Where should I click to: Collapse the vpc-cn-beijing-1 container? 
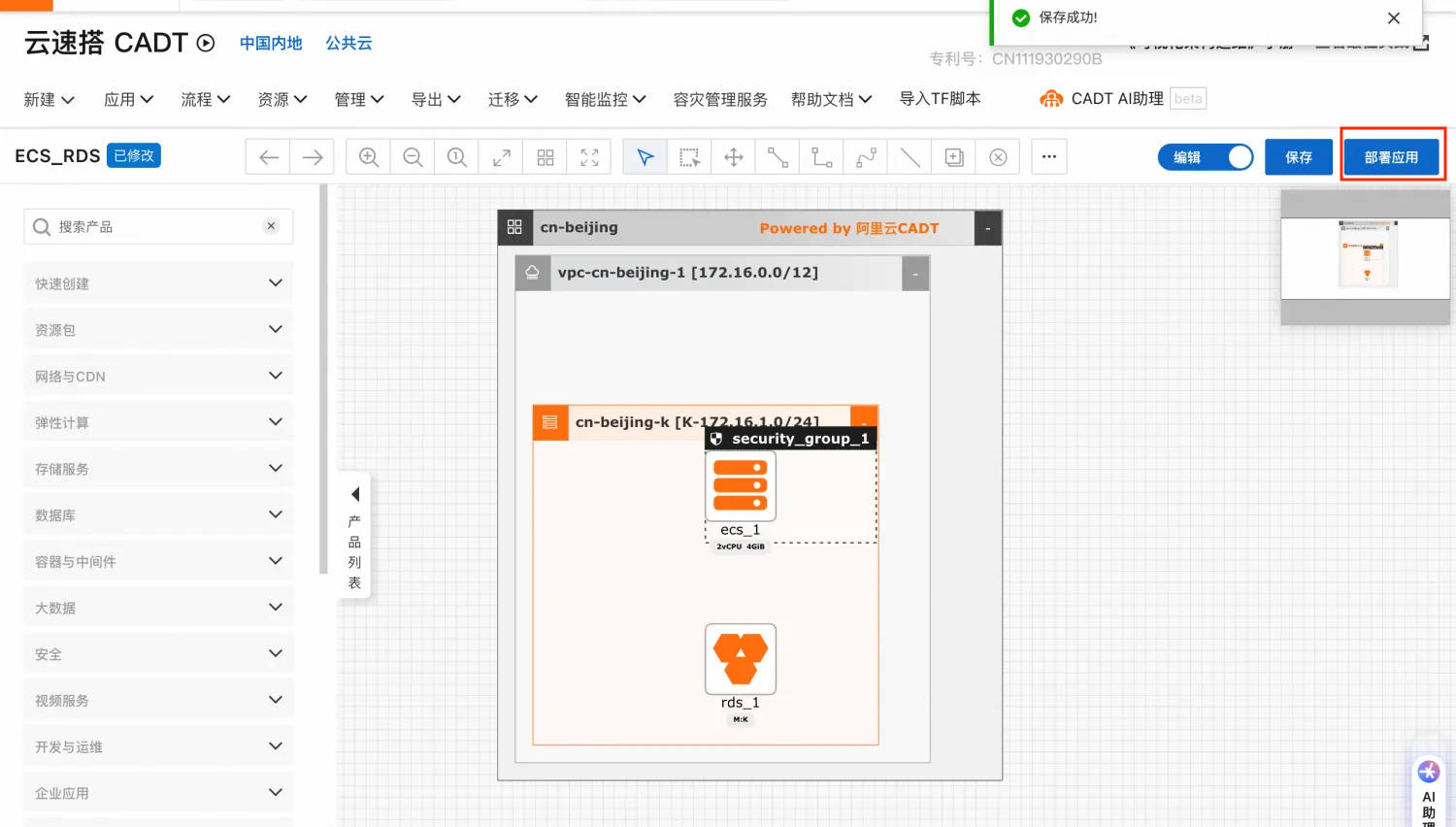(x=915, y=275)
